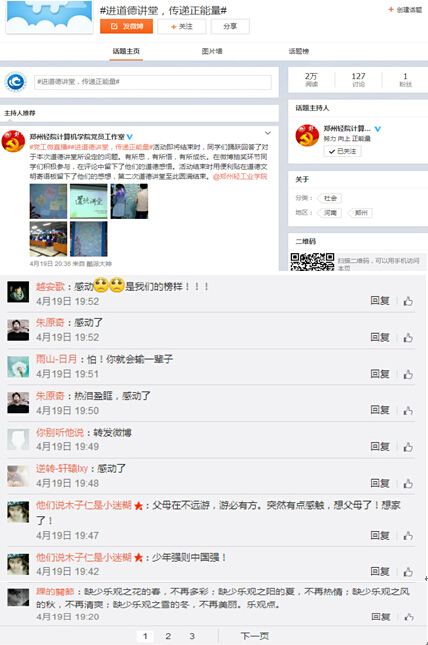Screen dimensions: 428x645
Task: Switch to the 话题榜 tab
Action: [x=299, y=51]
